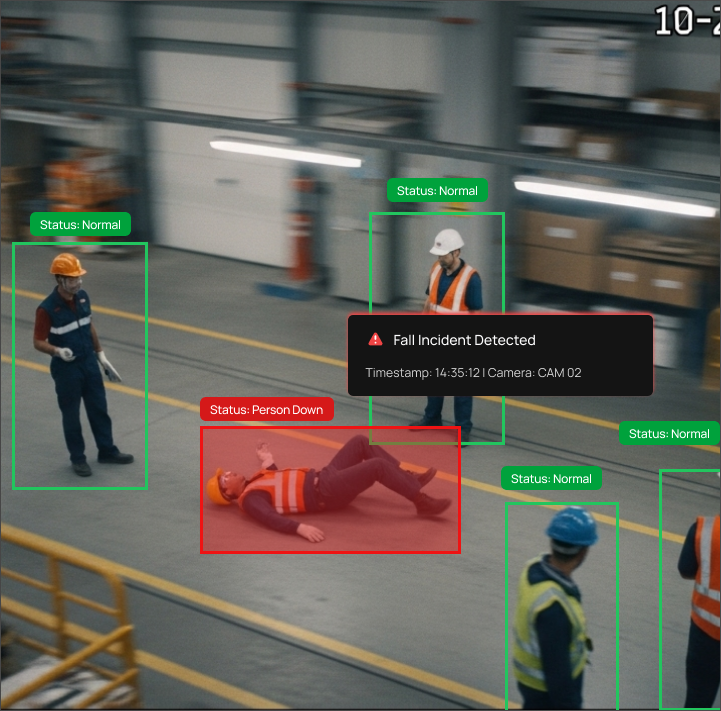721x711 pixels.
Task: Click the blue hard hat of the worker
Action: (x=572, y=527)
